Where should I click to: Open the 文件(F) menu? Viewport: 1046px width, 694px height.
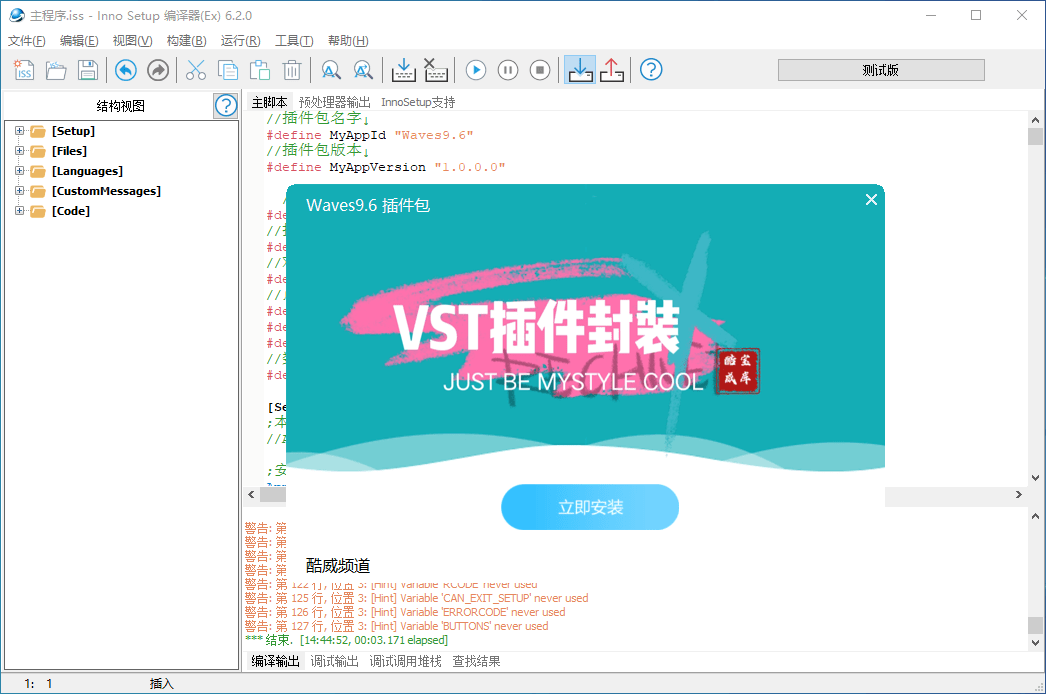27,41
